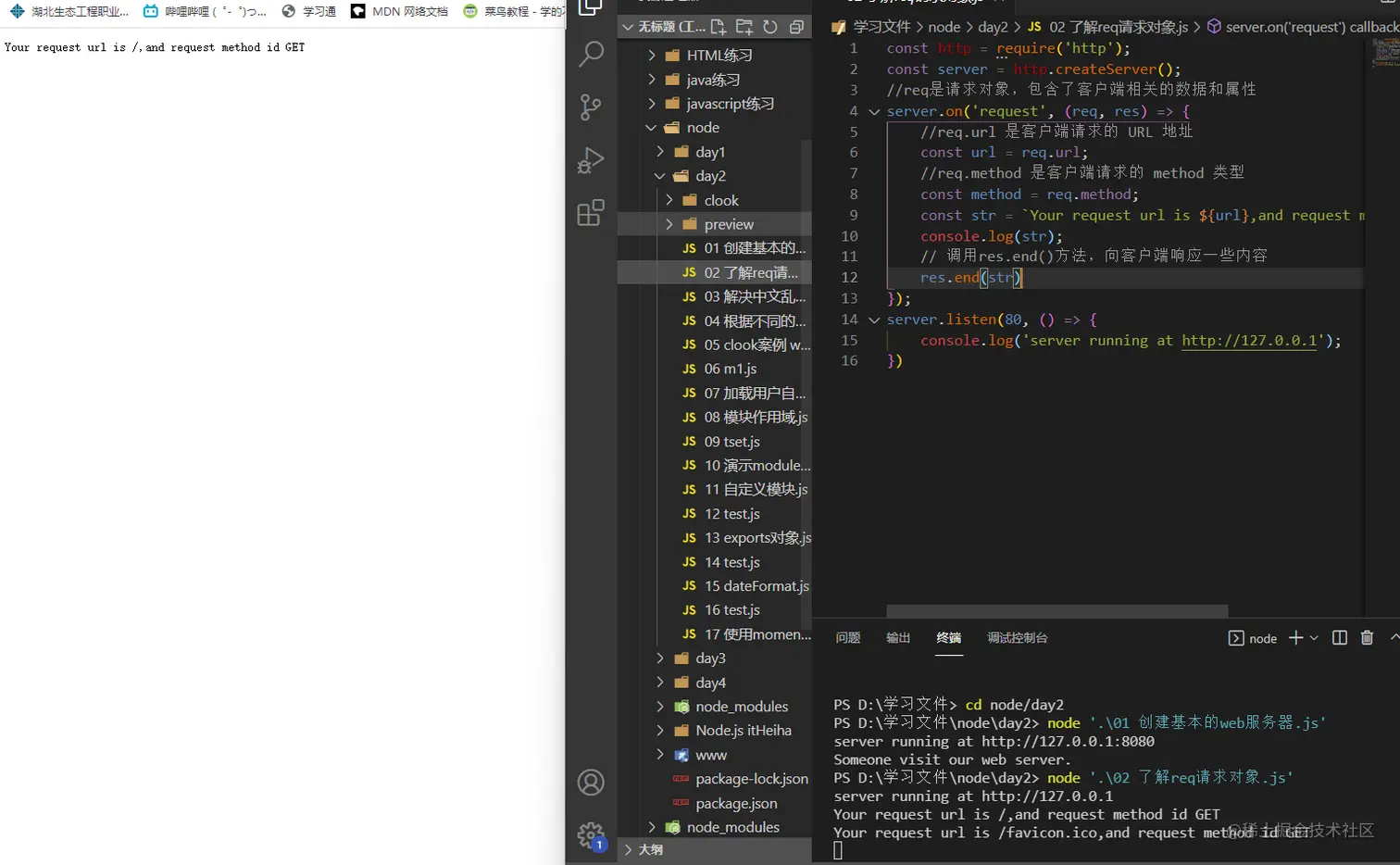
Task: Open the Extensions view
Action: [591, 213]
